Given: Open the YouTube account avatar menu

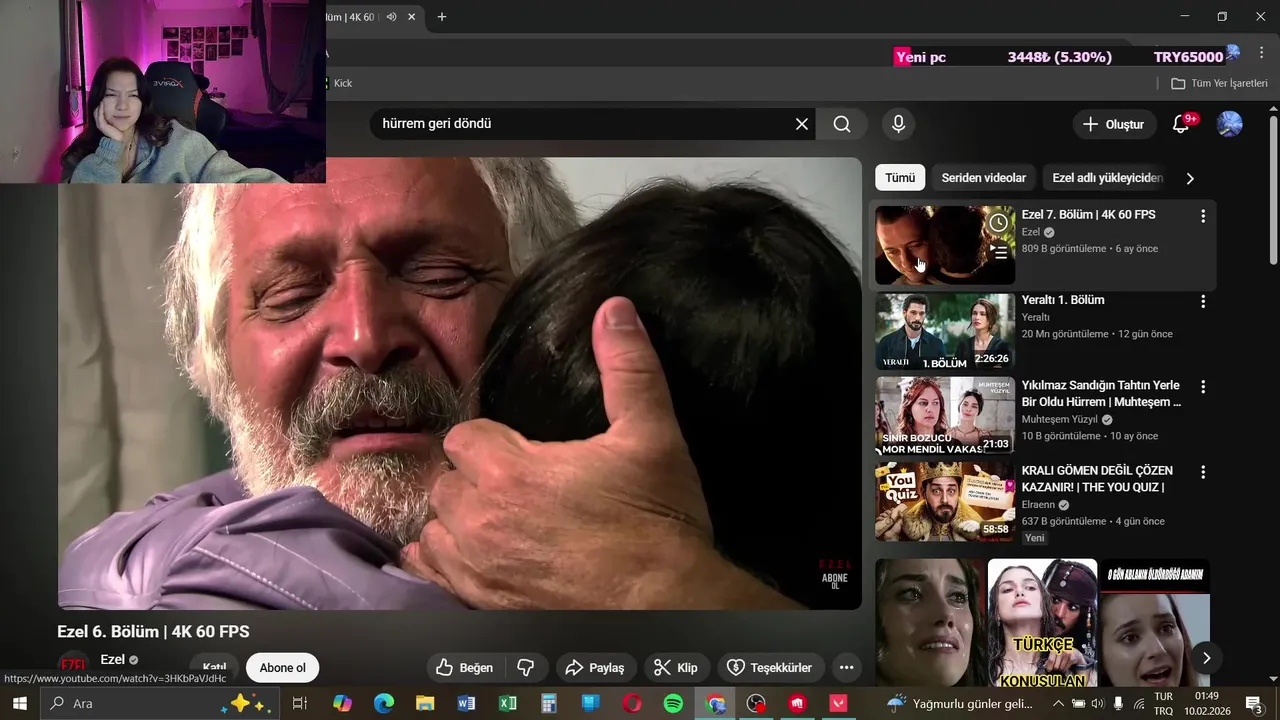Looking at the screenshot, I should pos(1229,124).
